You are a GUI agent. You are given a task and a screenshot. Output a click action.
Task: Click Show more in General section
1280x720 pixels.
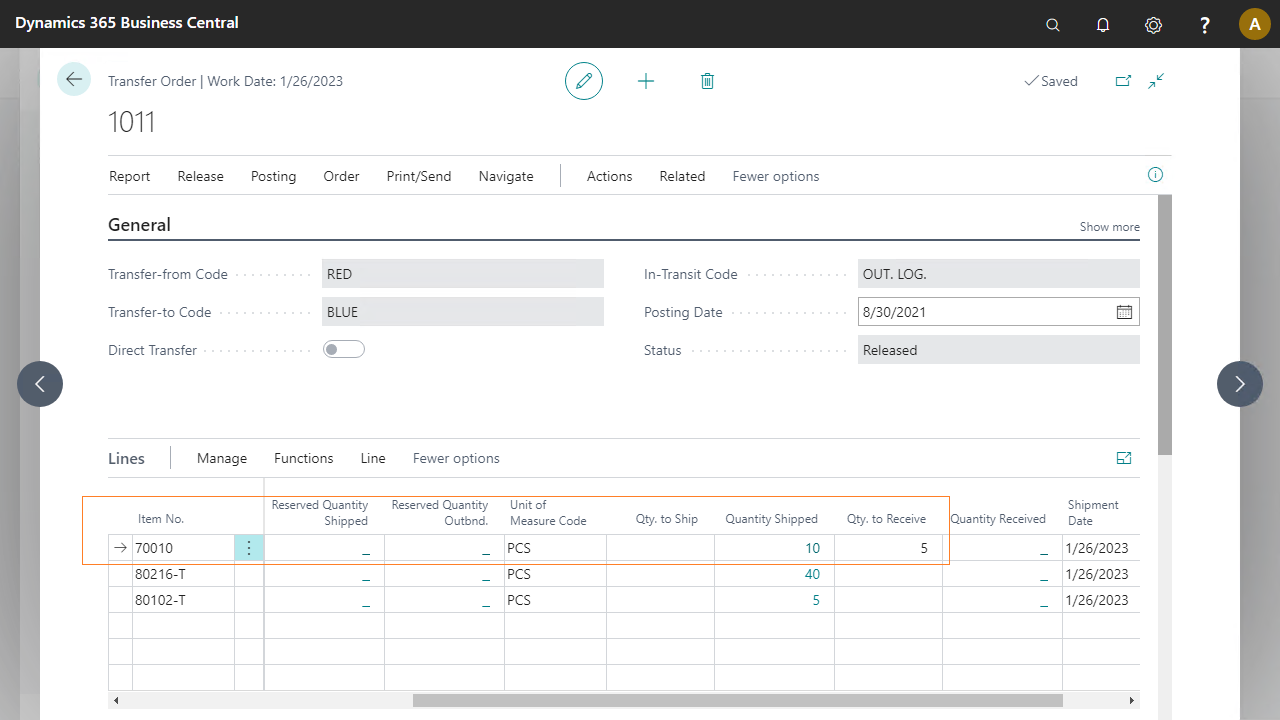(1110, 227)
